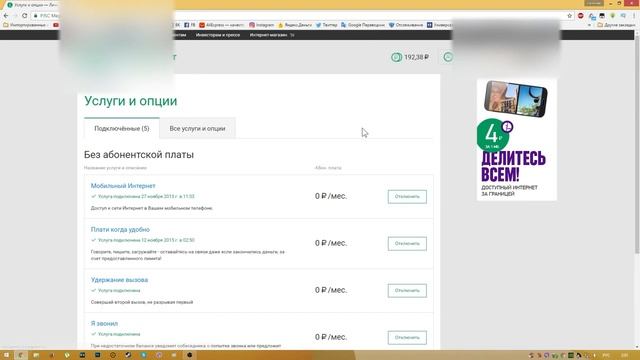The width and height of the screenshot is (640, 360).
Task: Click the 192,38 ₽ balance amount
Action: click(x=416, y=57)
